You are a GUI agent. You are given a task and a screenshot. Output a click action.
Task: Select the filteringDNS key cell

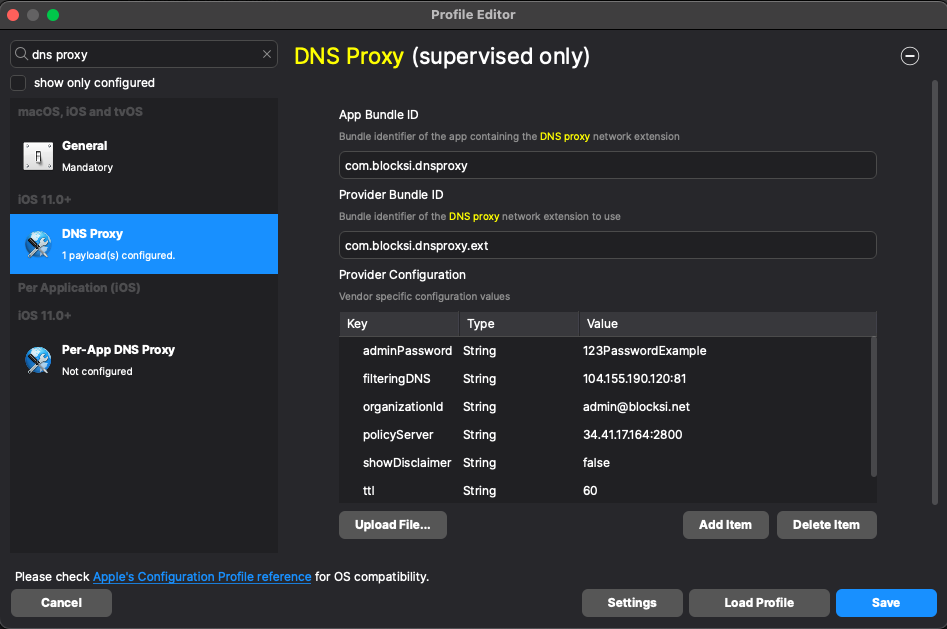click(397, 379)
